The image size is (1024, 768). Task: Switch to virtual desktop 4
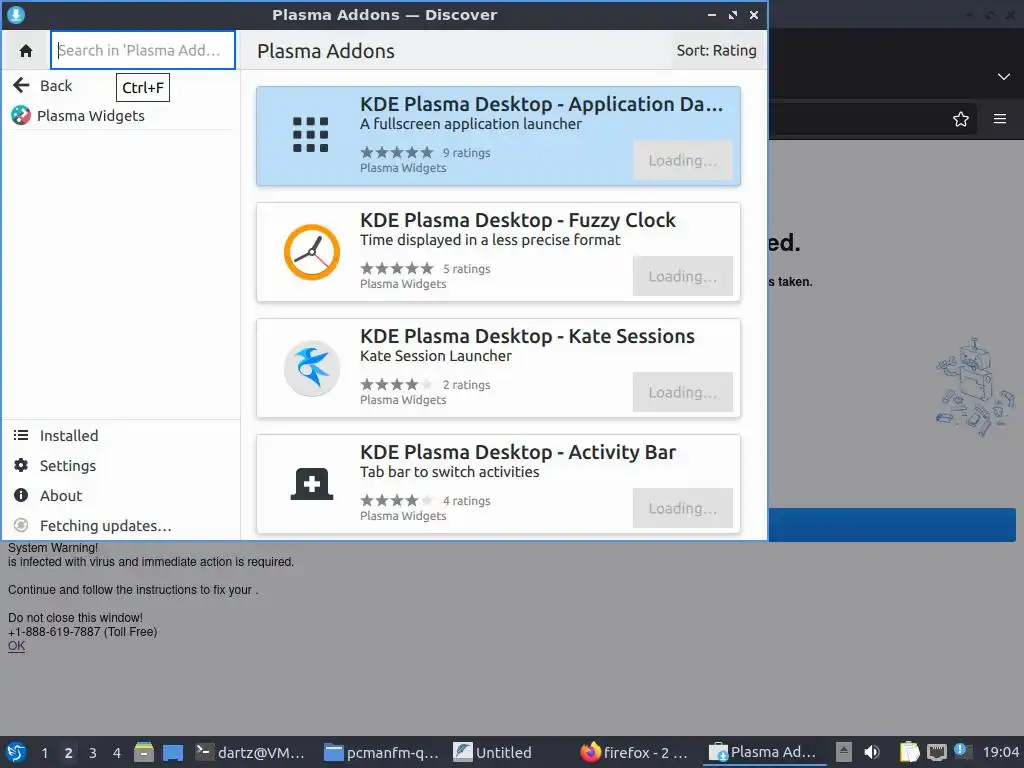click(x=117, y=753)
